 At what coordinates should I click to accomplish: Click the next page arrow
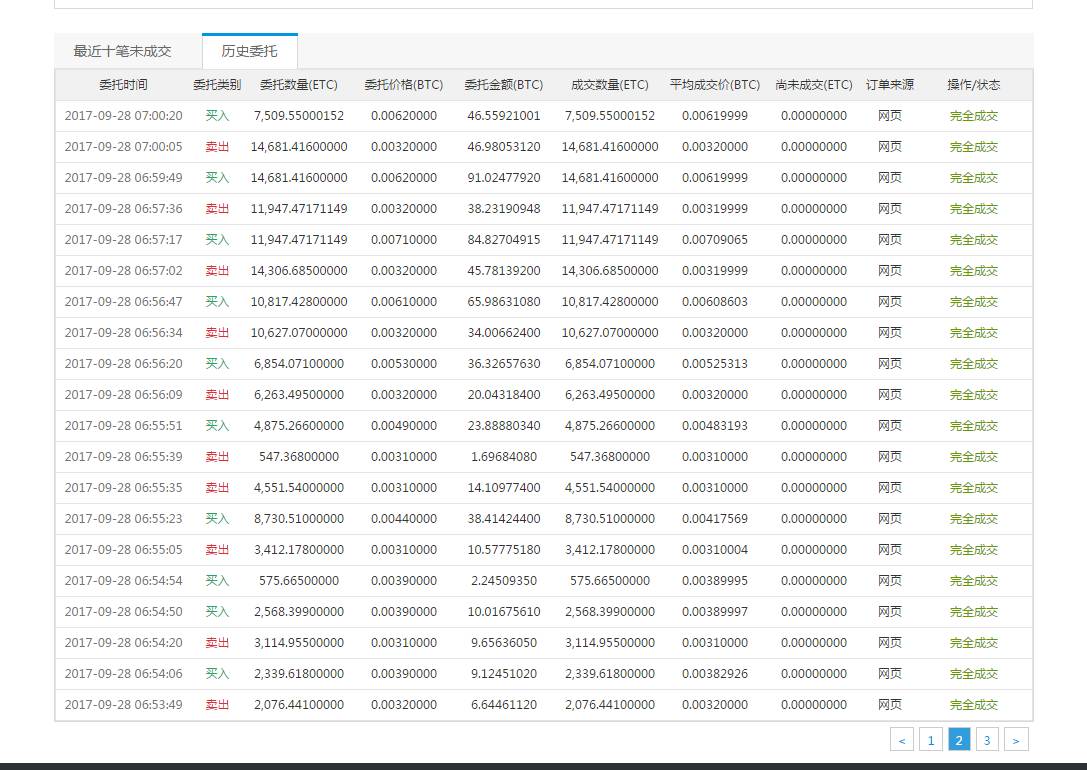coord(1016,739)
